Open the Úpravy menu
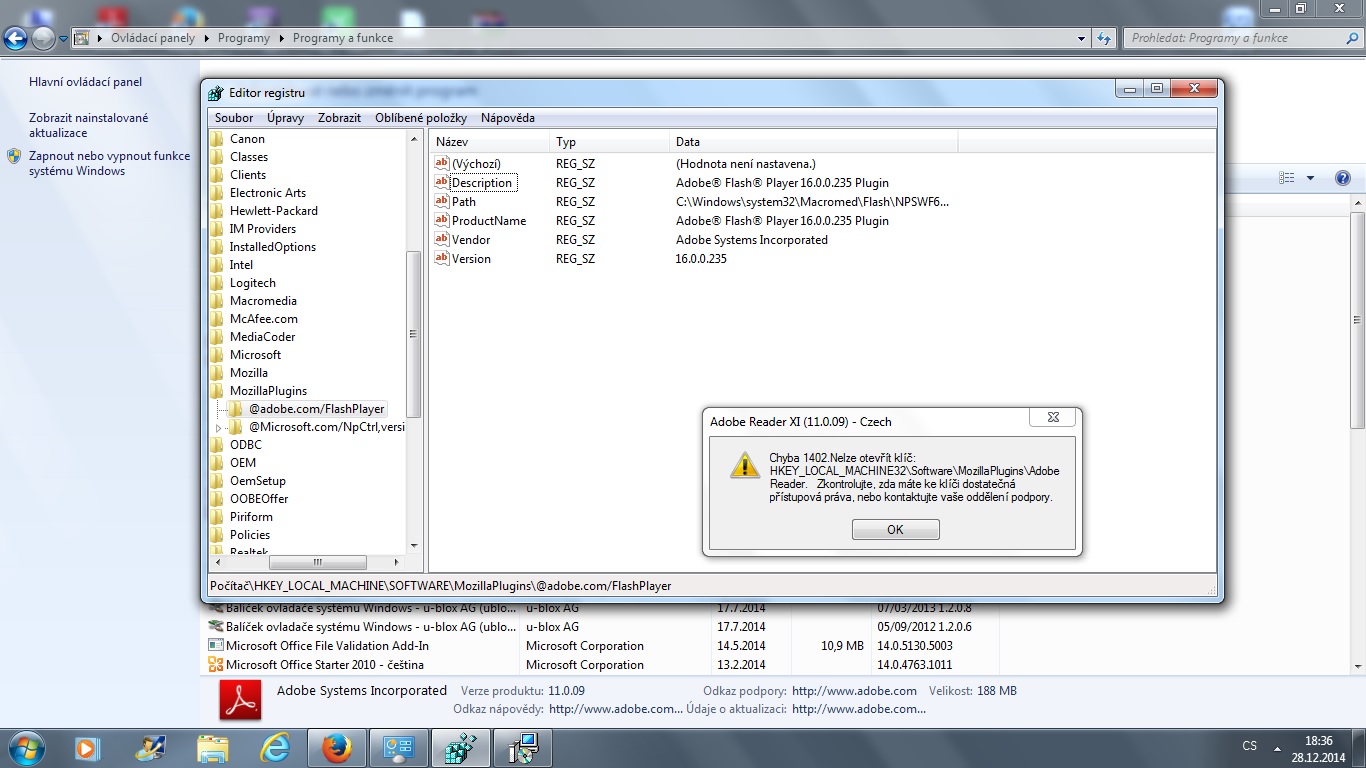1366x768 pixels. click(x=285, y=117)
